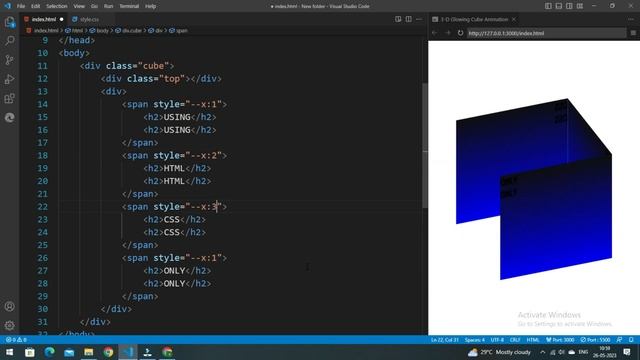
Task: Click the rendered blue cube in preview
Action: [534, 189]
